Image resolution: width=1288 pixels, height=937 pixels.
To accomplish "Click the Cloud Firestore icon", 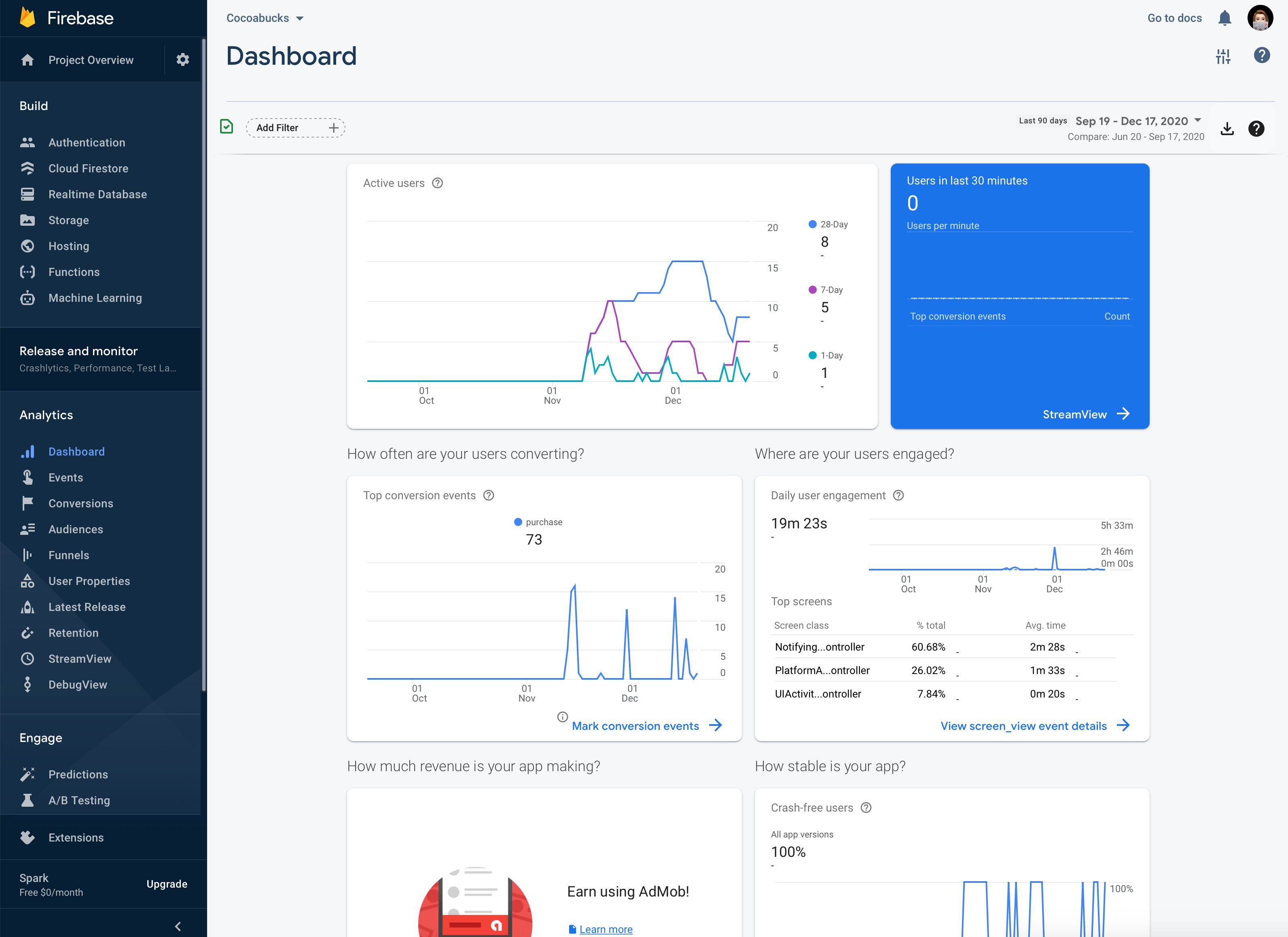I will 27,168.
